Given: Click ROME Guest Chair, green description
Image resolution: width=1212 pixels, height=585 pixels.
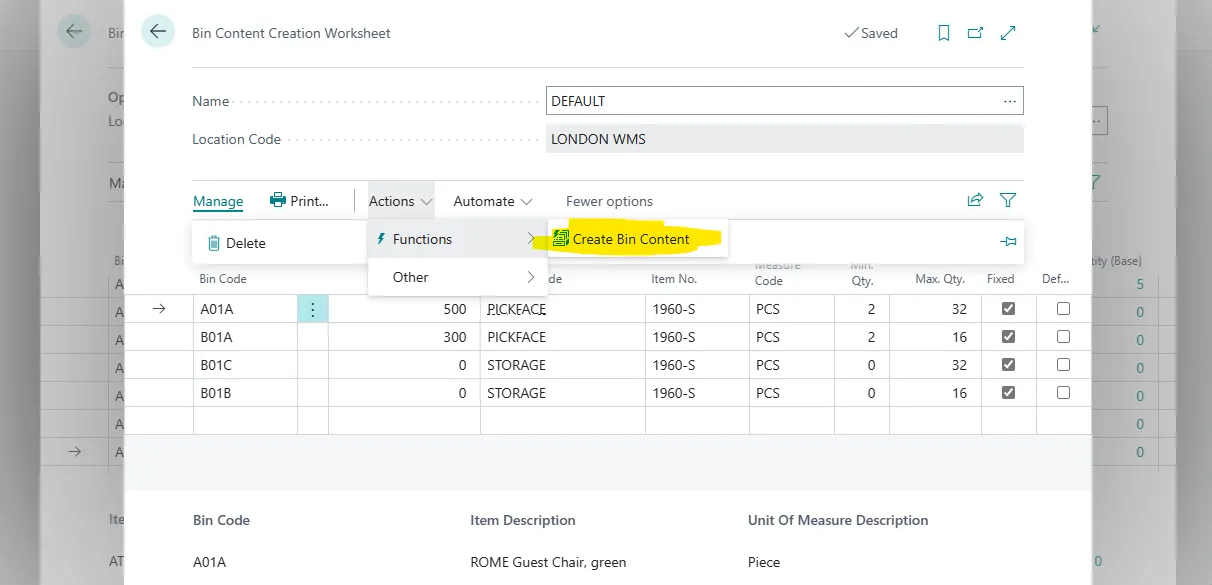Looking at the screenshot, I should point(548,562).
